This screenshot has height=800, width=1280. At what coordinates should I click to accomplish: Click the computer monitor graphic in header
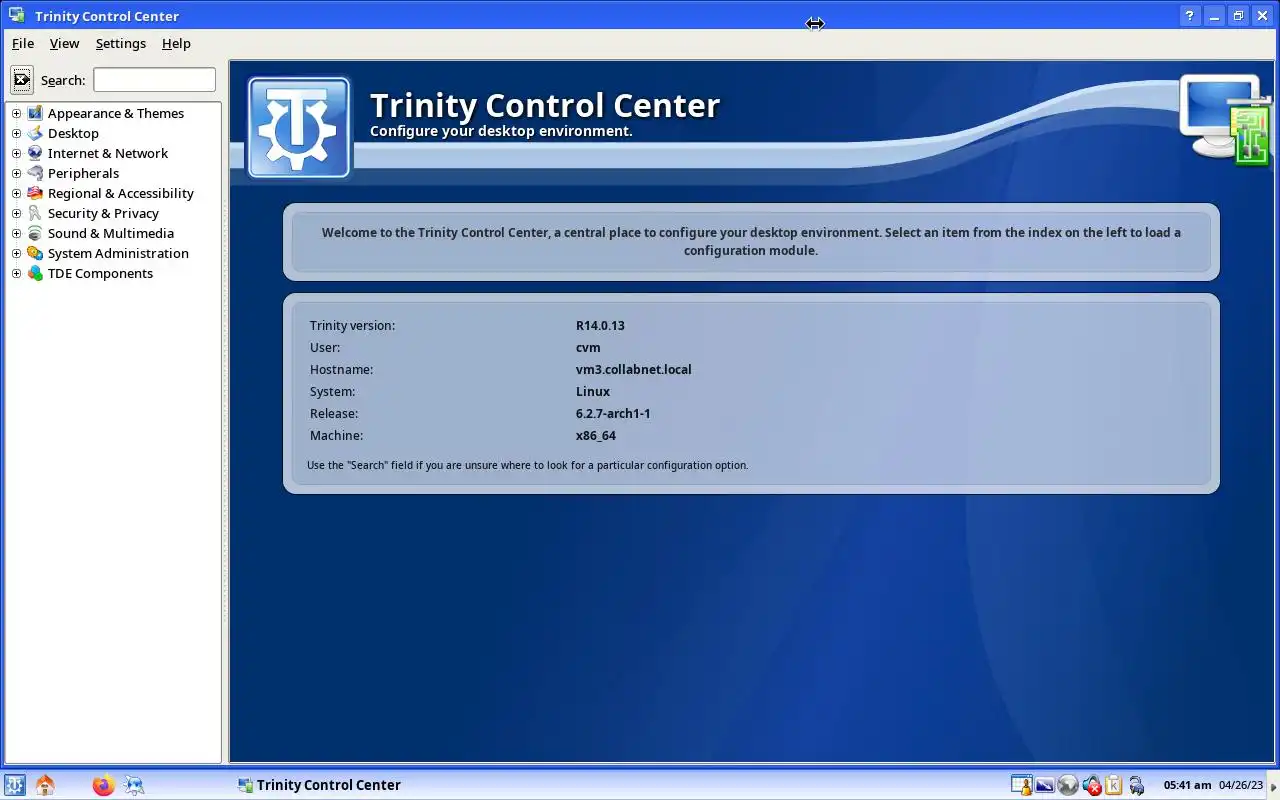[1224, 118]
